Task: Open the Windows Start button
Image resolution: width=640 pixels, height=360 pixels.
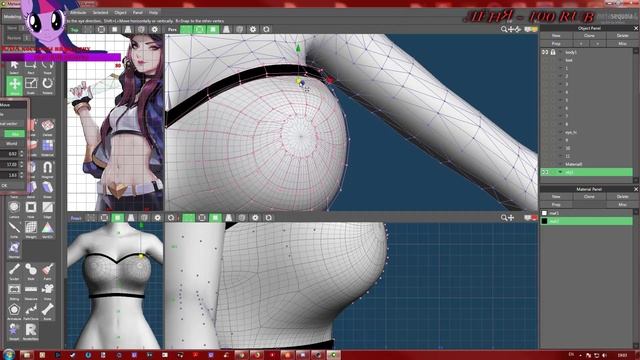Action: tap(8, 354)
